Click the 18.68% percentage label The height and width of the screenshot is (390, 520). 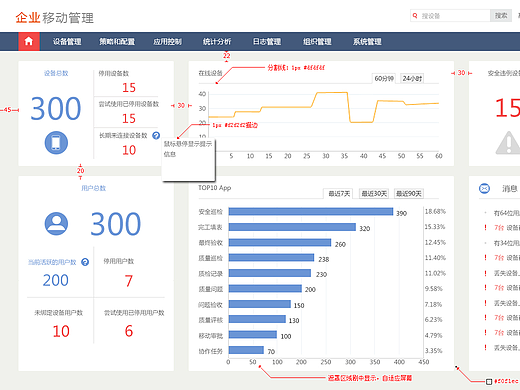435,211
